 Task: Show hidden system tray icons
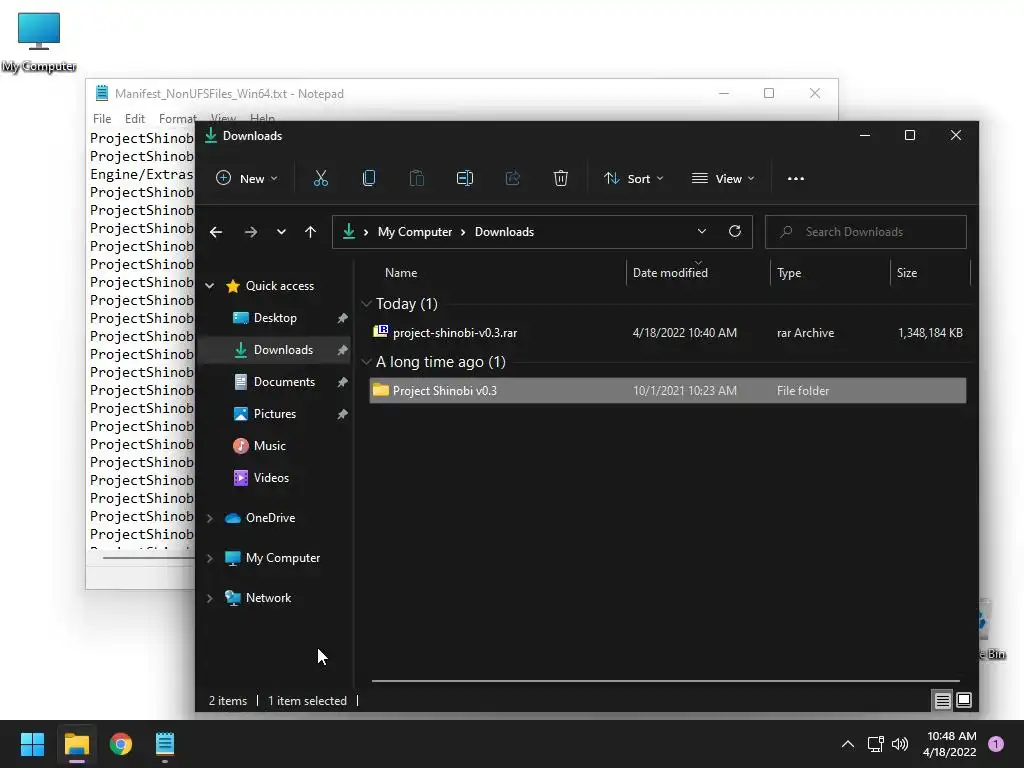848,744
